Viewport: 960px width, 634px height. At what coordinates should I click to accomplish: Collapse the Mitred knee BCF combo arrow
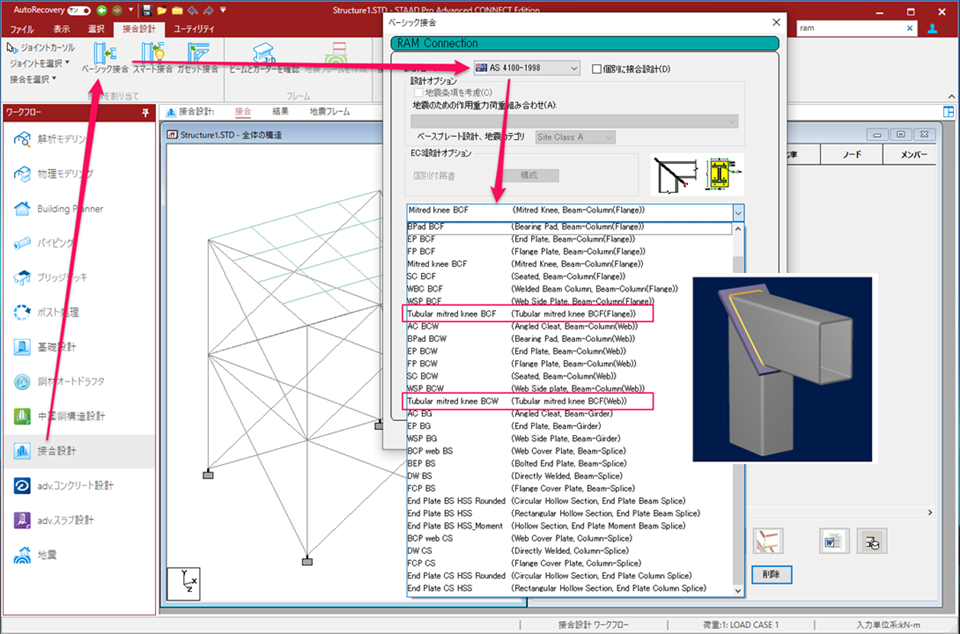click(x=738, y=212)
